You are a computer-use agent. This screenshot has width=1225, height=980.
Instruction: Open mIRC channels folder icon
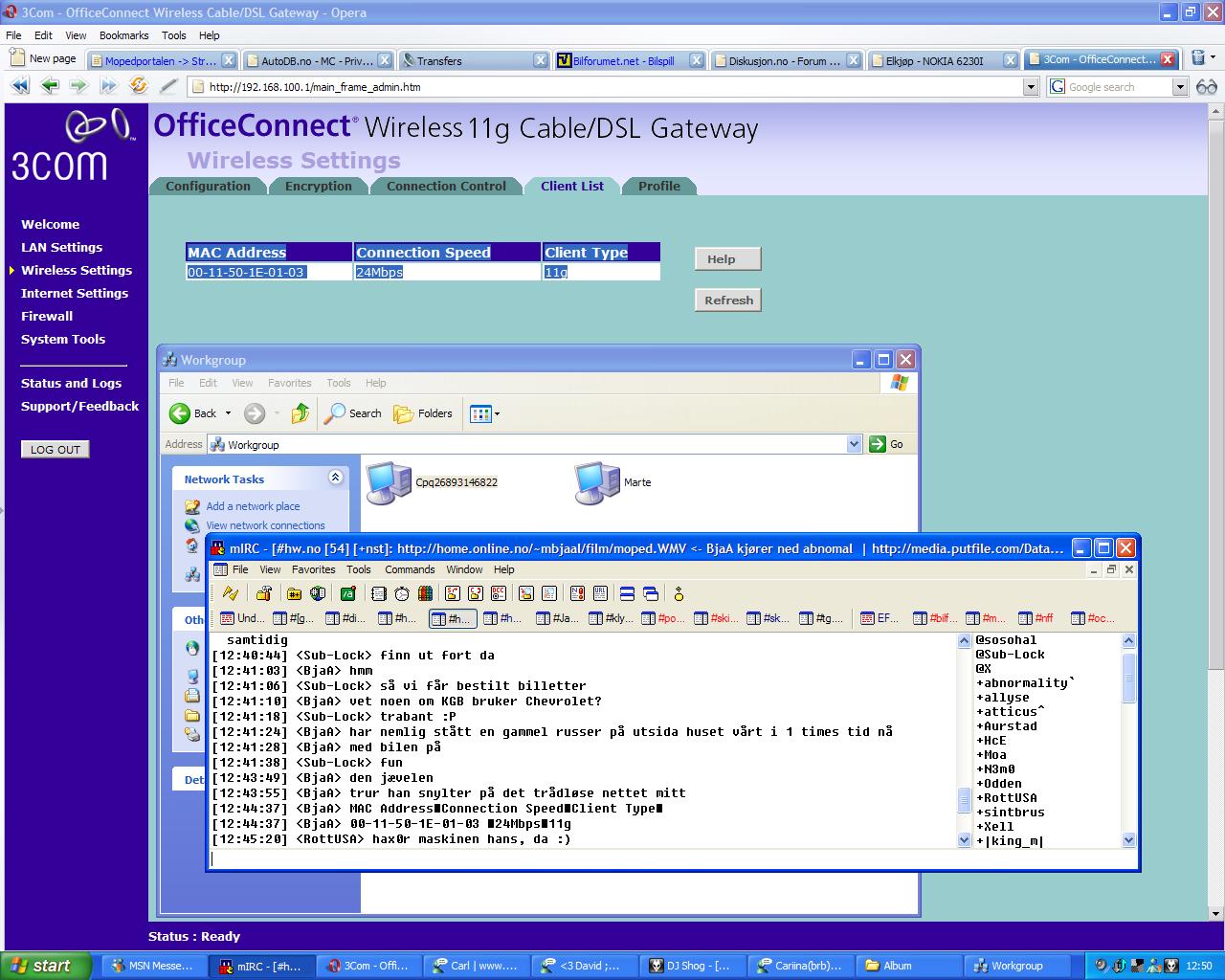[x=295, y=594]
